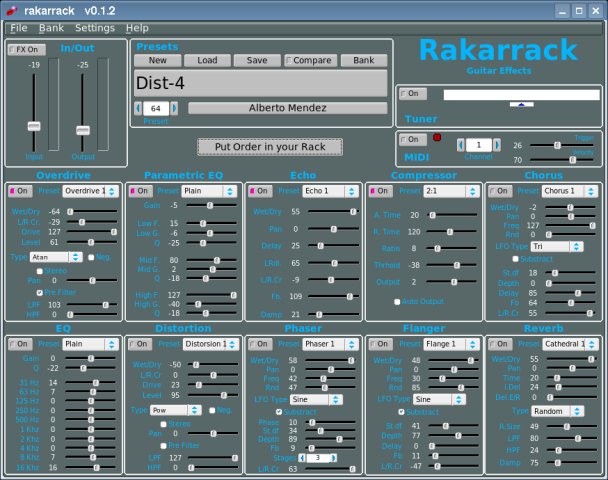Click the red MIDI activity indicator
This screenshot has width=608, height=480.
point(436,135)
